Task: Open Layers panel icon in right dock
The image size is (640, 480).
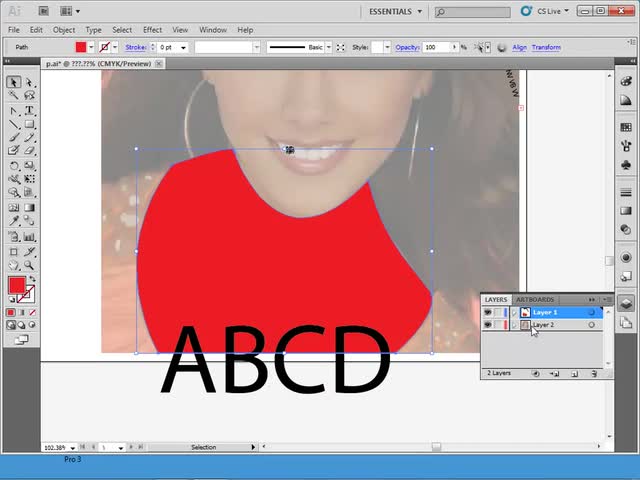Action: tap(626, 303)
